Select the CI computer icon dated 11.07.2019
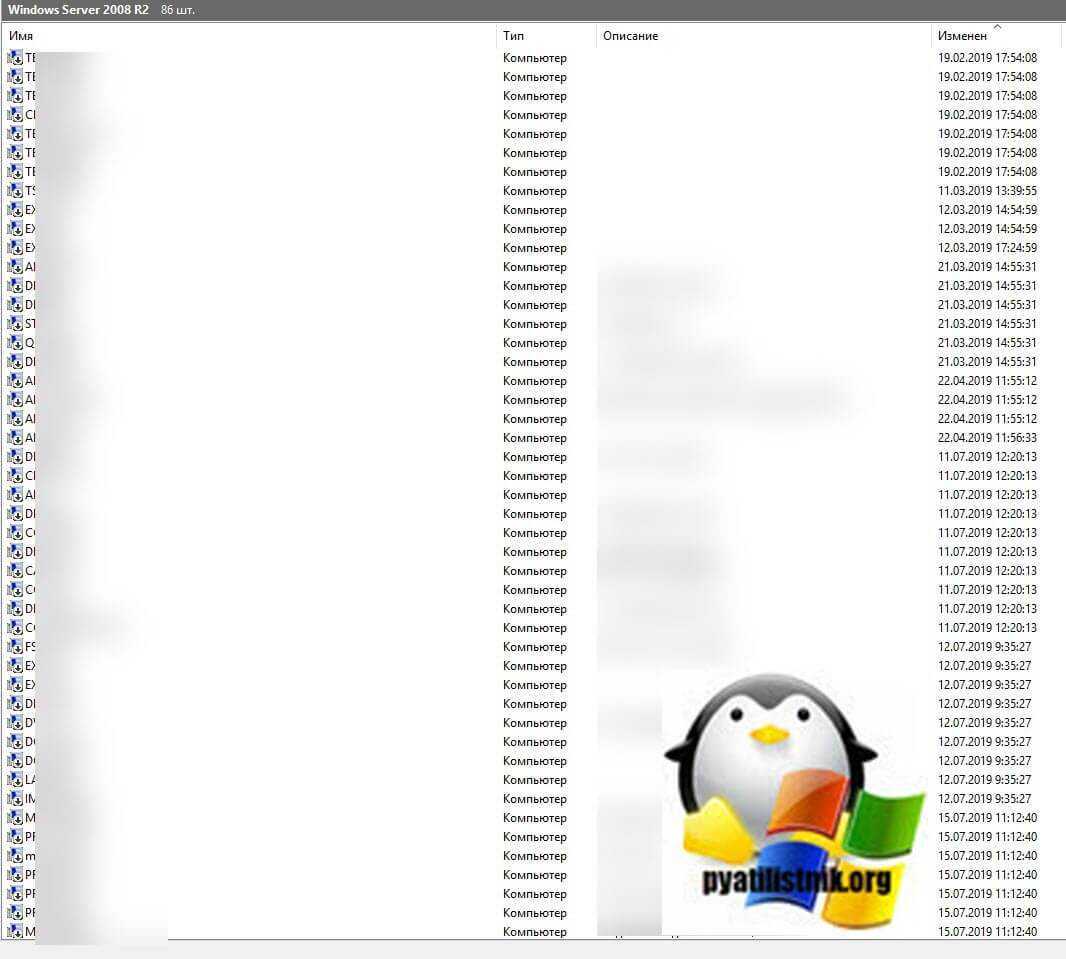Image resolution: width=1066 pixels, height=959 pixels. click(15, 476)
